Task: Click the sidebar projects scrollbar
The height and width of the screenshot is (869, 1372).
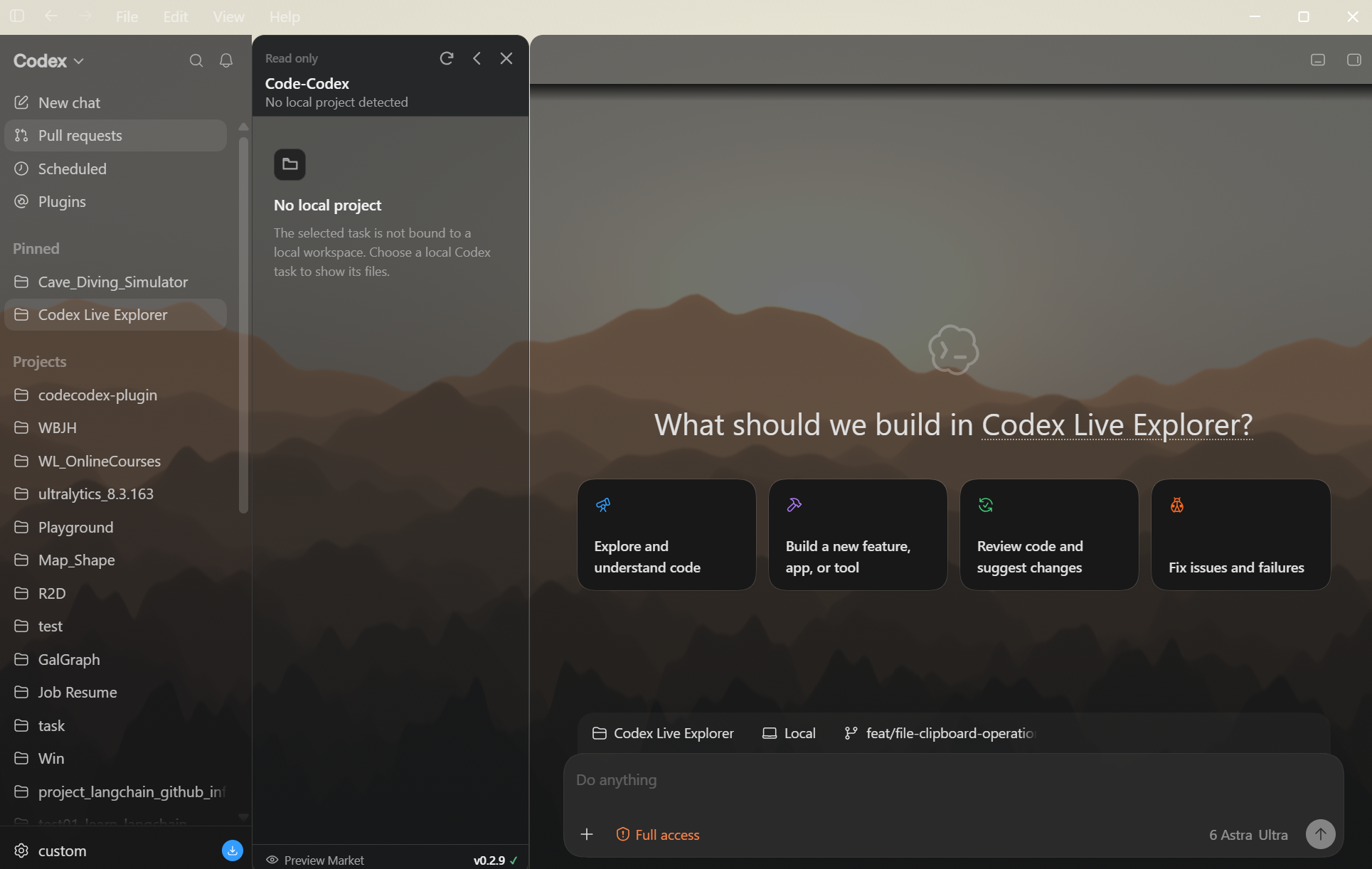Action: 243,324
